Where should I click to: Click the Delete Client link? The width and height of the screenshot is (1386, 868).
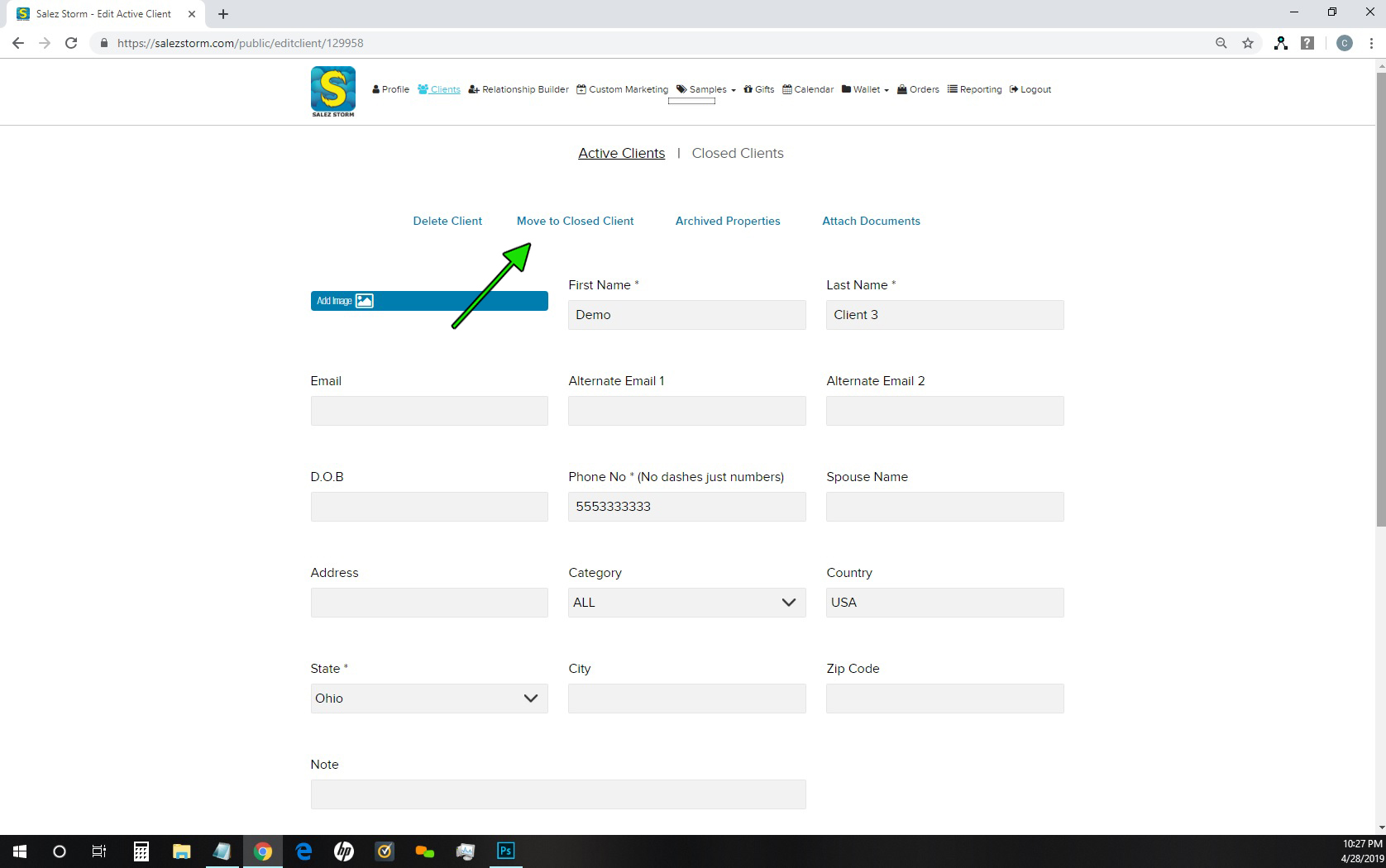[x=447, y=221]
